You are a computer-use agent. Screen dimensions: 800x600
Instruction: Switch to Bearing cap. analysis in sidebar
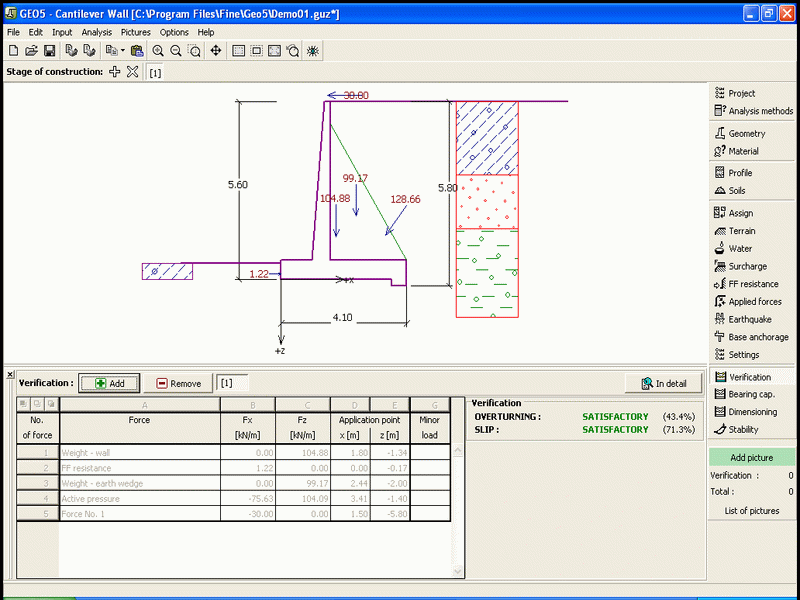[751, 394]
